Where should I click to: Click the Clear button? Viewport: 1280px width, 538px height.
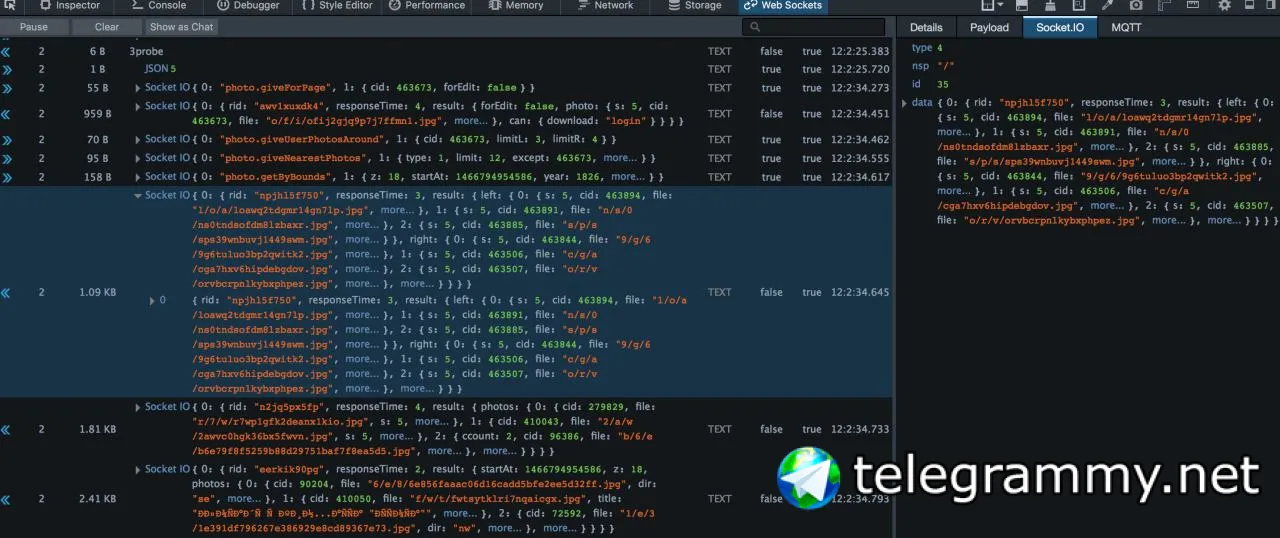click(x=107, y=27)
